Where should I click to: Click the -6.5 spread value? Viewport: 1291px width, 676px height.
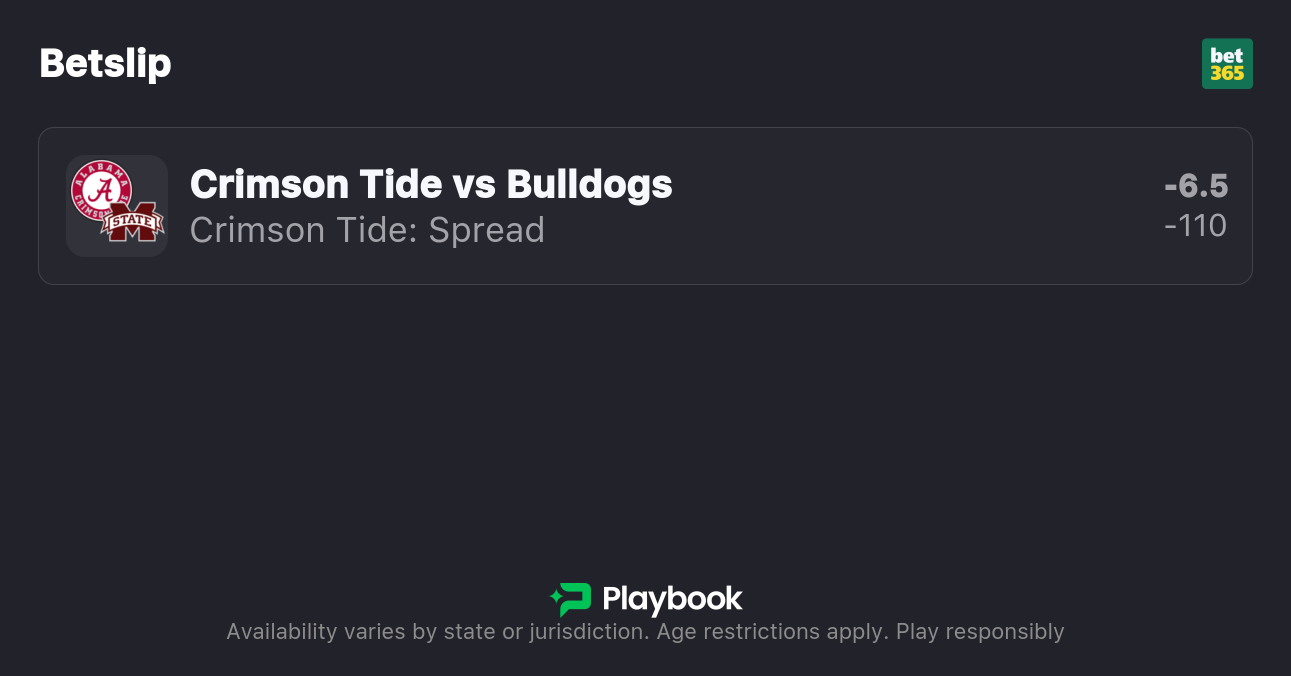click(x=1195, y=186)
